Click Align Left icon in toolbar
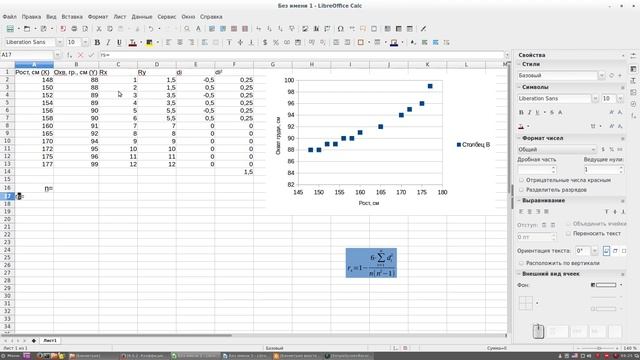The width and height of the screenshot is (640, 360). [x=168, y=42]
